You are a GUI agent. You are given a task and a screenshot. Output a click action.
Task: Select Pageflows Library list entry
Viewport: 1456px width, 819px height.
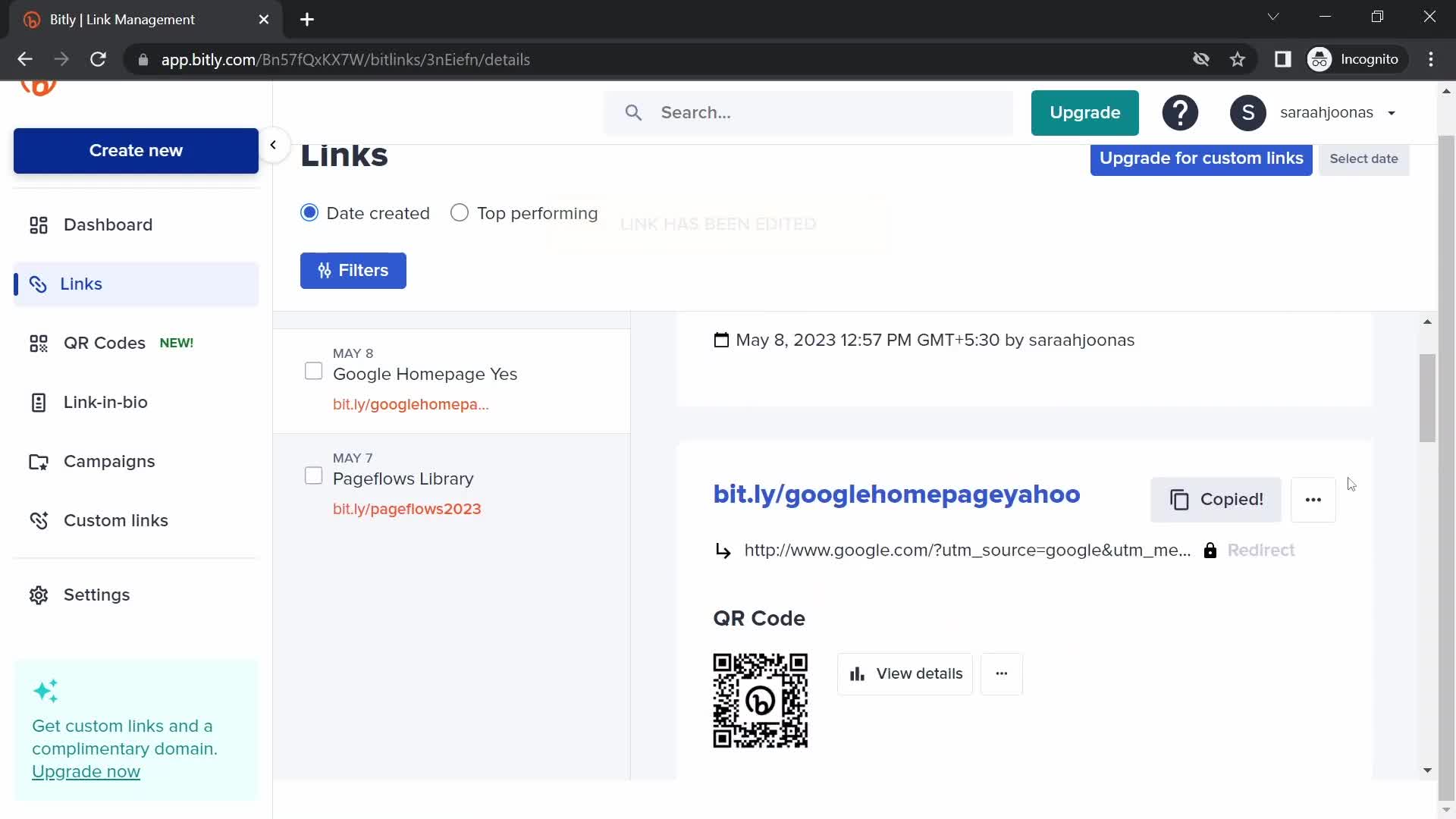tap(451, 485)
